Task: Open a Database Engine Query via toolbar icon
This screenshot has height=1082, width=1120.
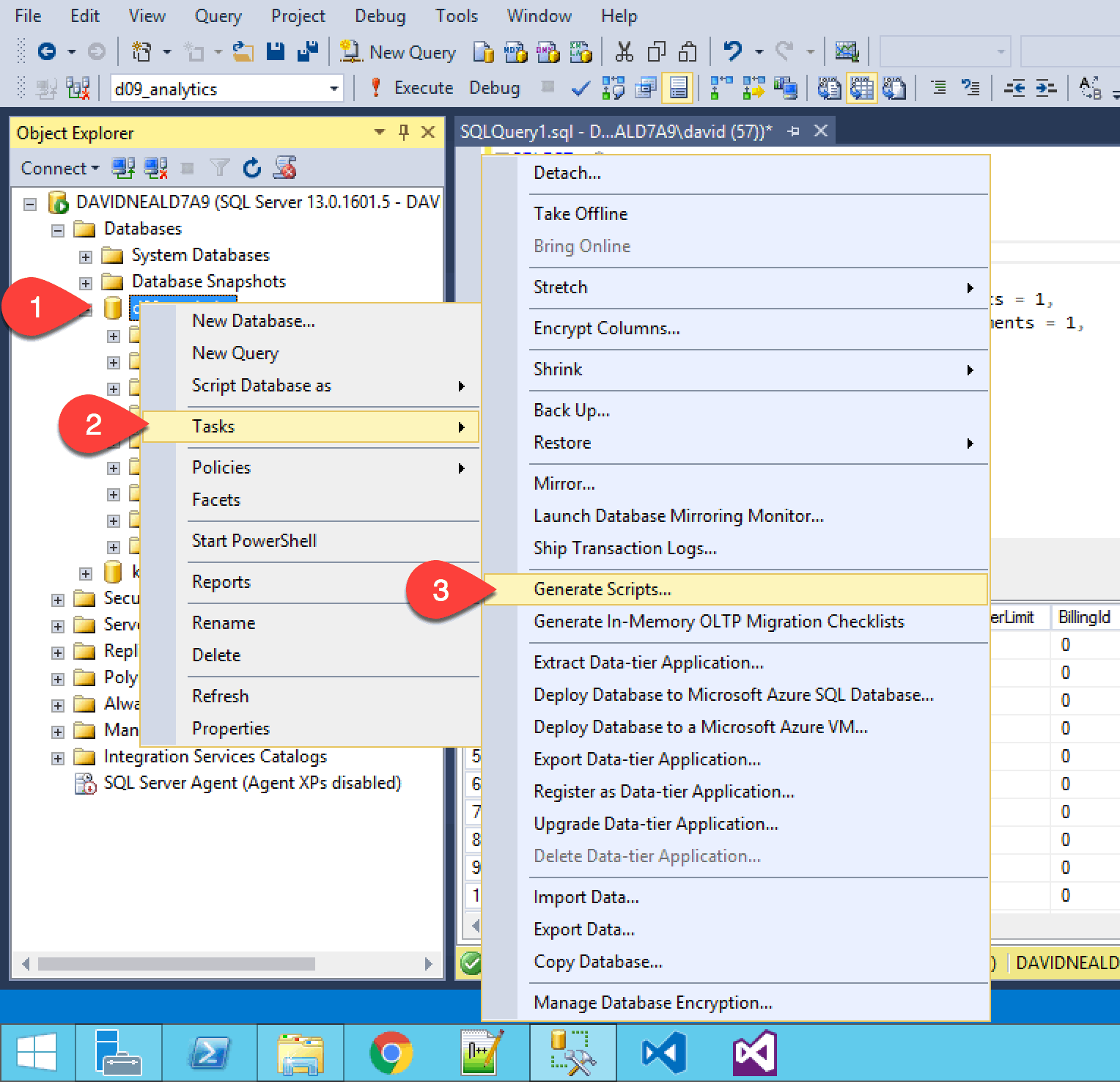Action: pos(484,52)
